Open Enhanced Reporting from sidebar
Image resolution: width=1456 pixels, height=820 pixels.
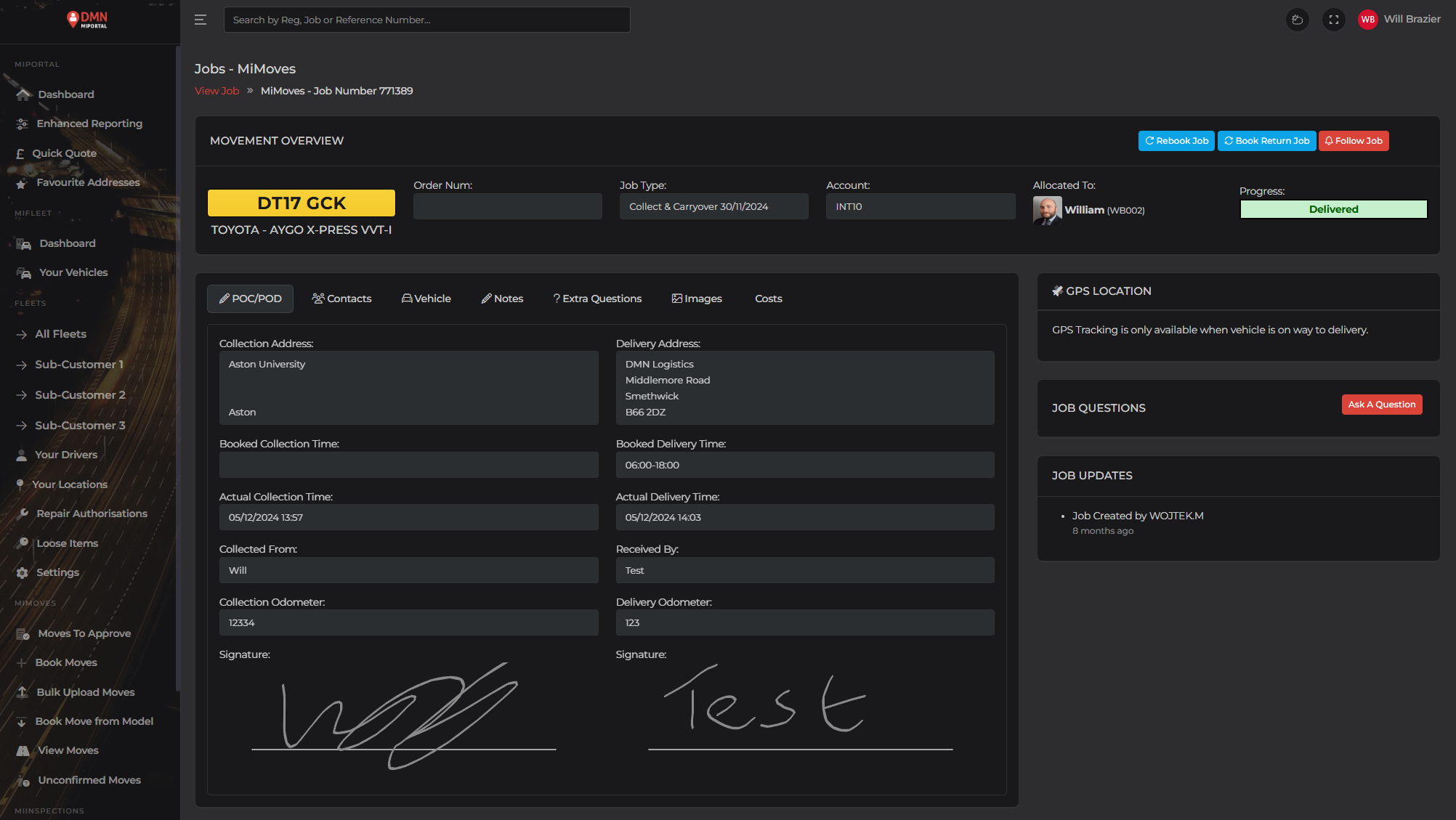pos(89,123)
